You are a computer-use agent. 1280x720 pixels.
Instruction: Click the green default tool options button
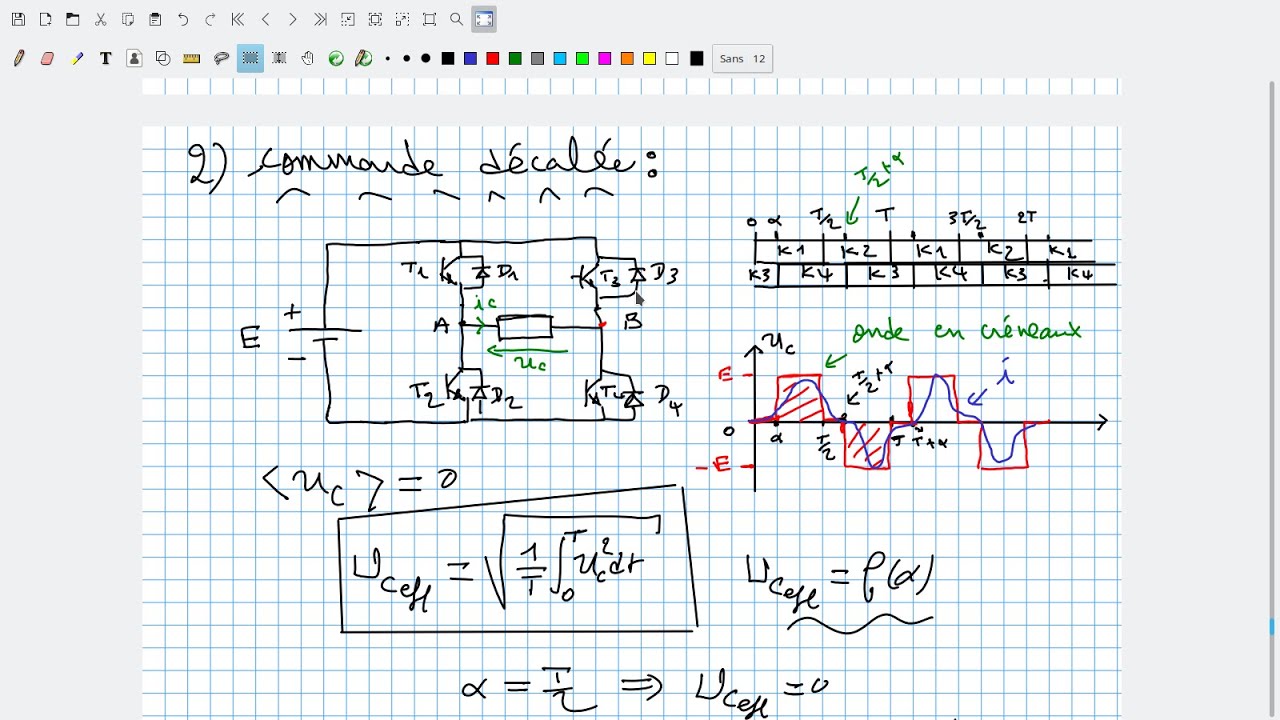coord(336,59)
